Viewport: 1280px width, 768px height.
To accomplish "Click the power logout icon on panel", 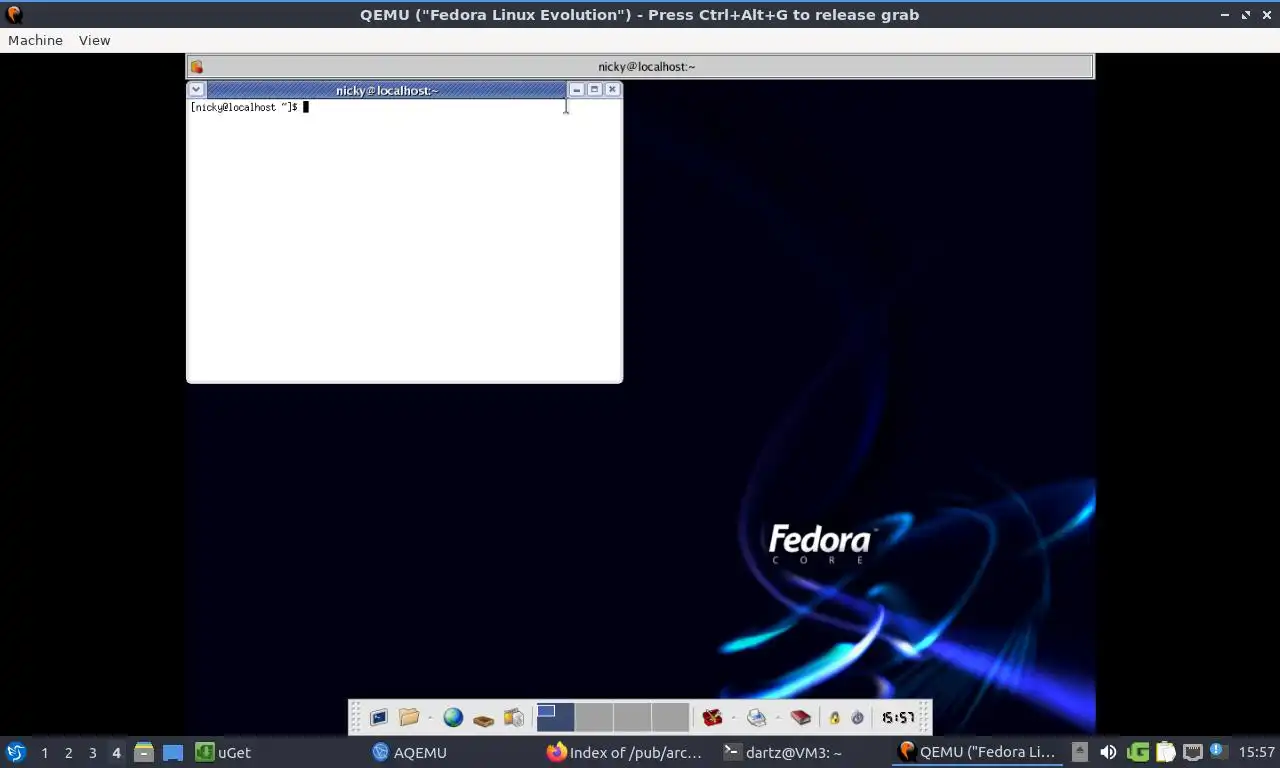I will (857, 718).
